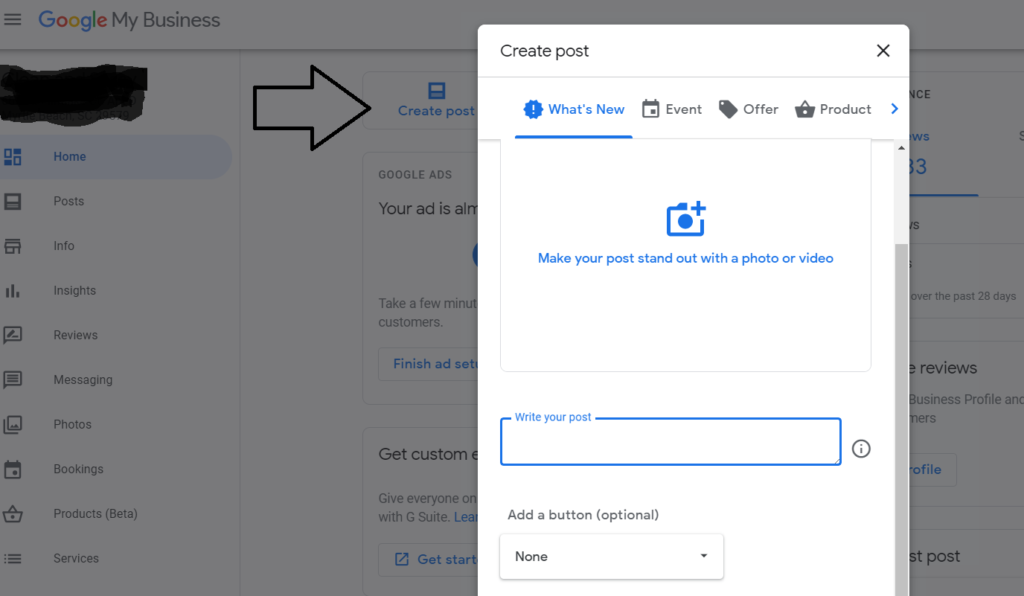Click the Product basket icon in dialog
The width and height of the screenshot is (1024, 596).
(805, 109)
